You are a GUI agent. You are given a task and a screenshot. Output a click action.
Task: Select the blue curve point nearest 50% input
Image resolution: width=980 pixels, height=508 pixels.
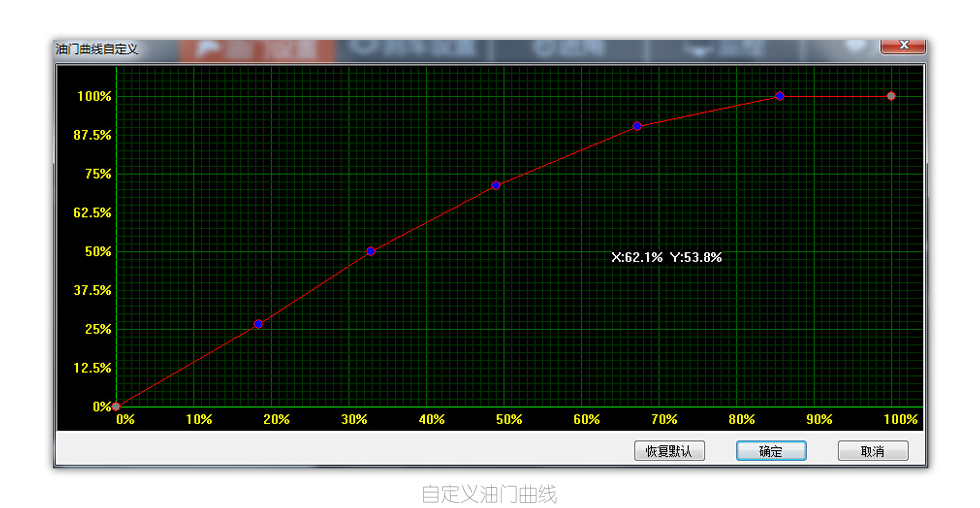(x=496, y=185)
